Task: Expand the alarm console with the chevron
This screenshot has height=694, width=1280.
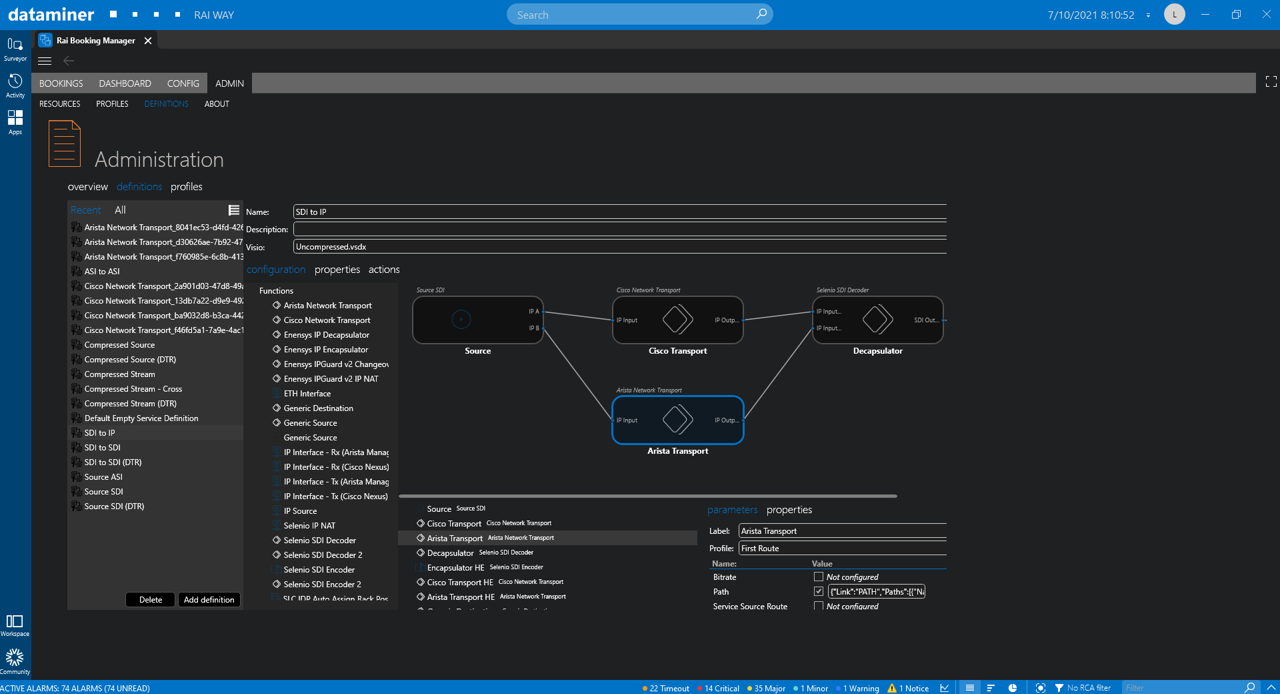Action: (x=1271, y=688)
